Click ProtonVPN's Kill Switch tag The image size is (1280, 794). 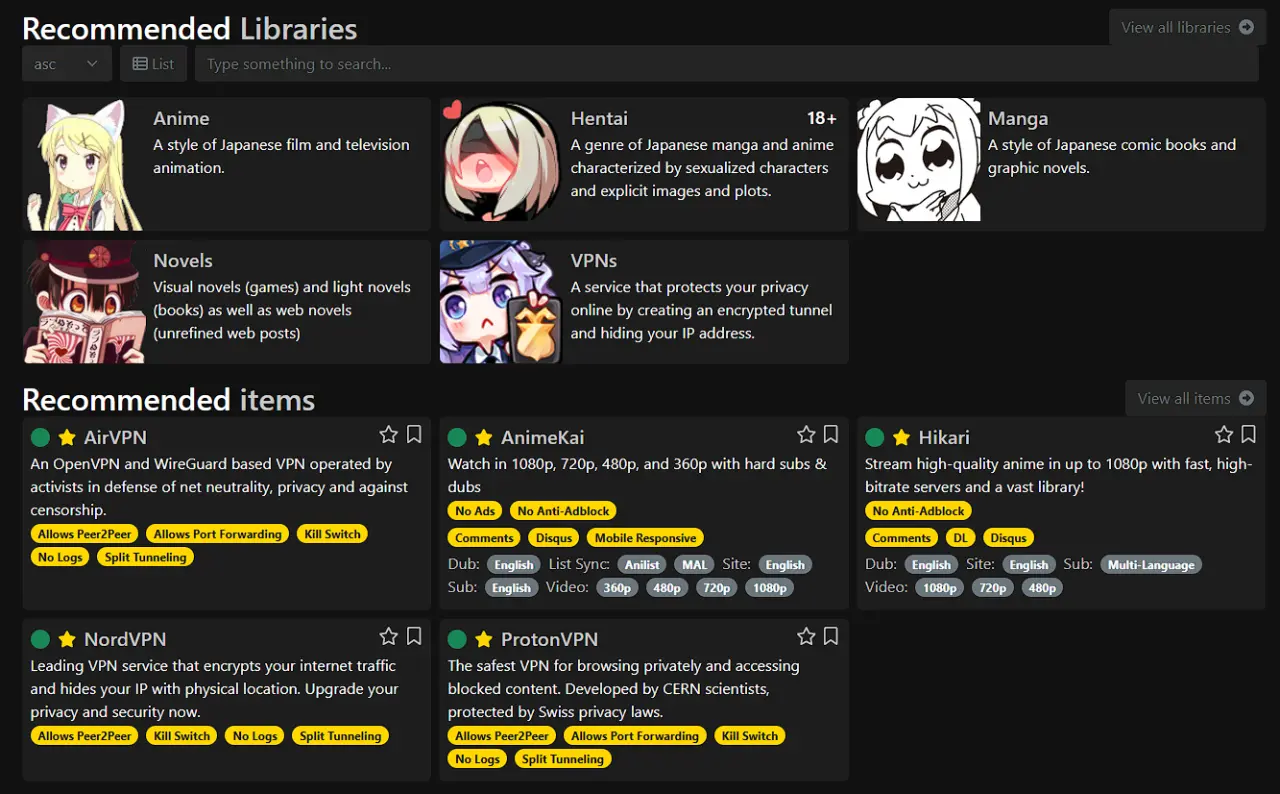(750, 736)
